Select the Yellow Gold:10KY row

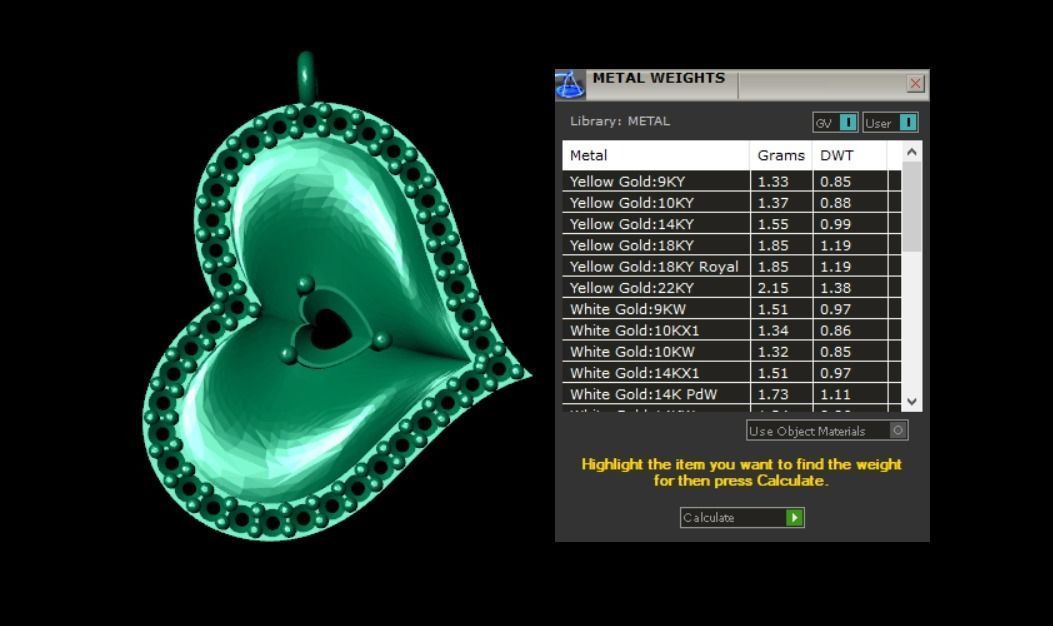731,203
